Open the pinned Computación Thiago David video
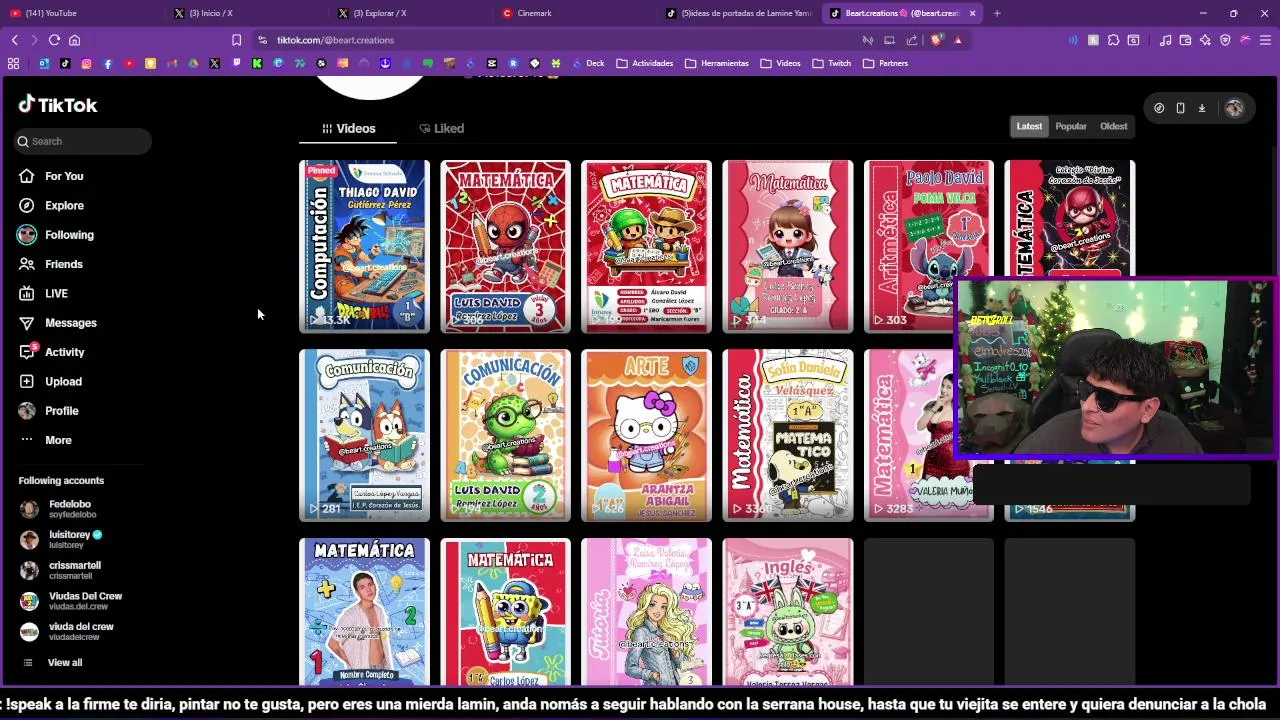Viewport: 1280px width, 720px height. 364,246
